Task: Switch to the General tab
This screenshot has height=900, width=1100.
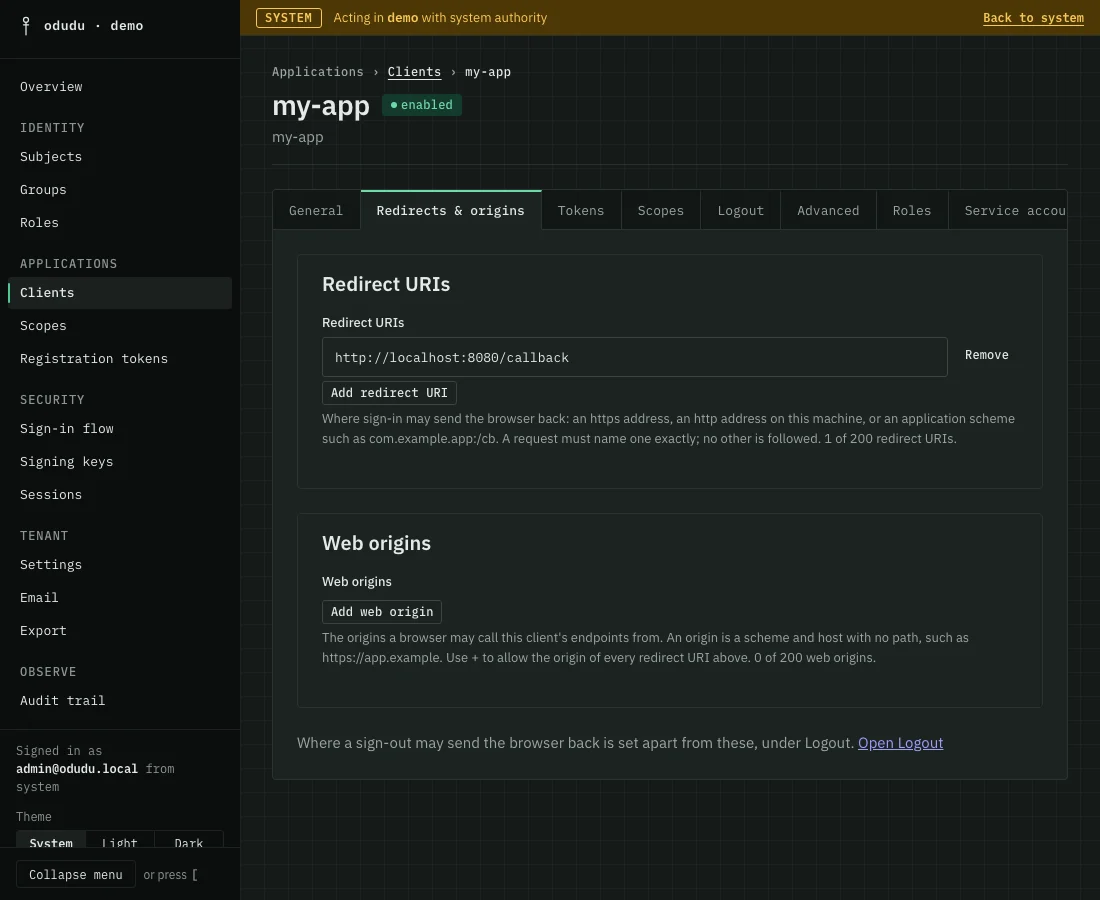Action: coord(316,210)
